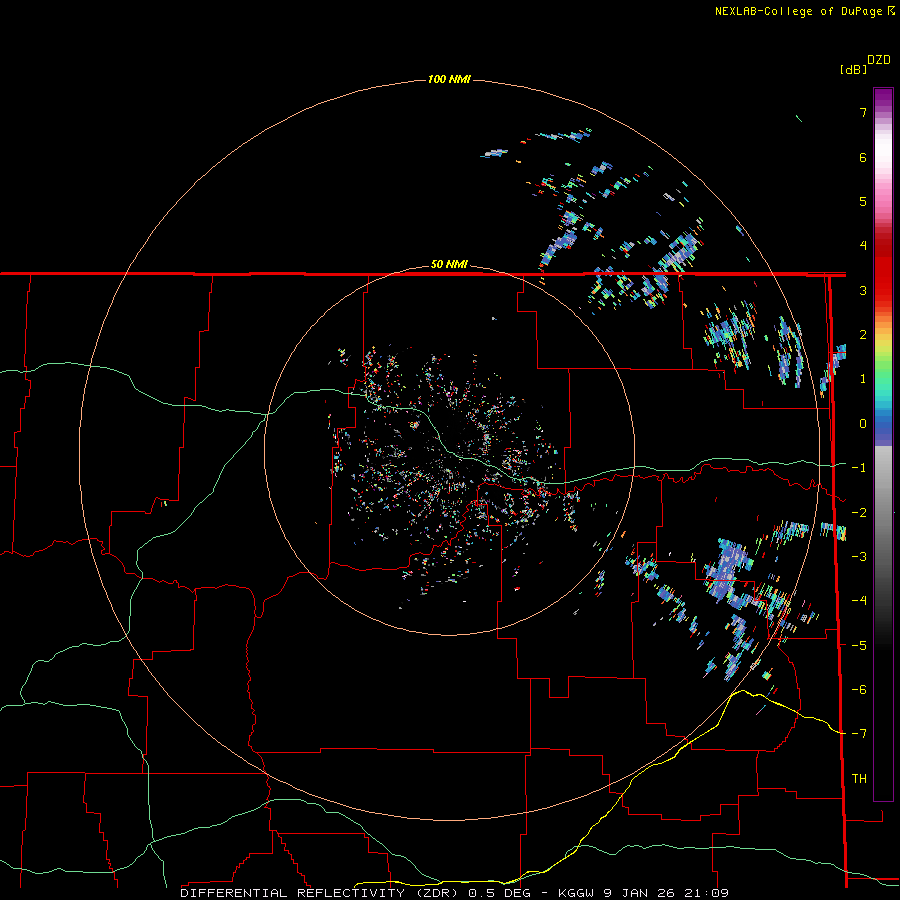Click the 6 value on color scale

863,157
